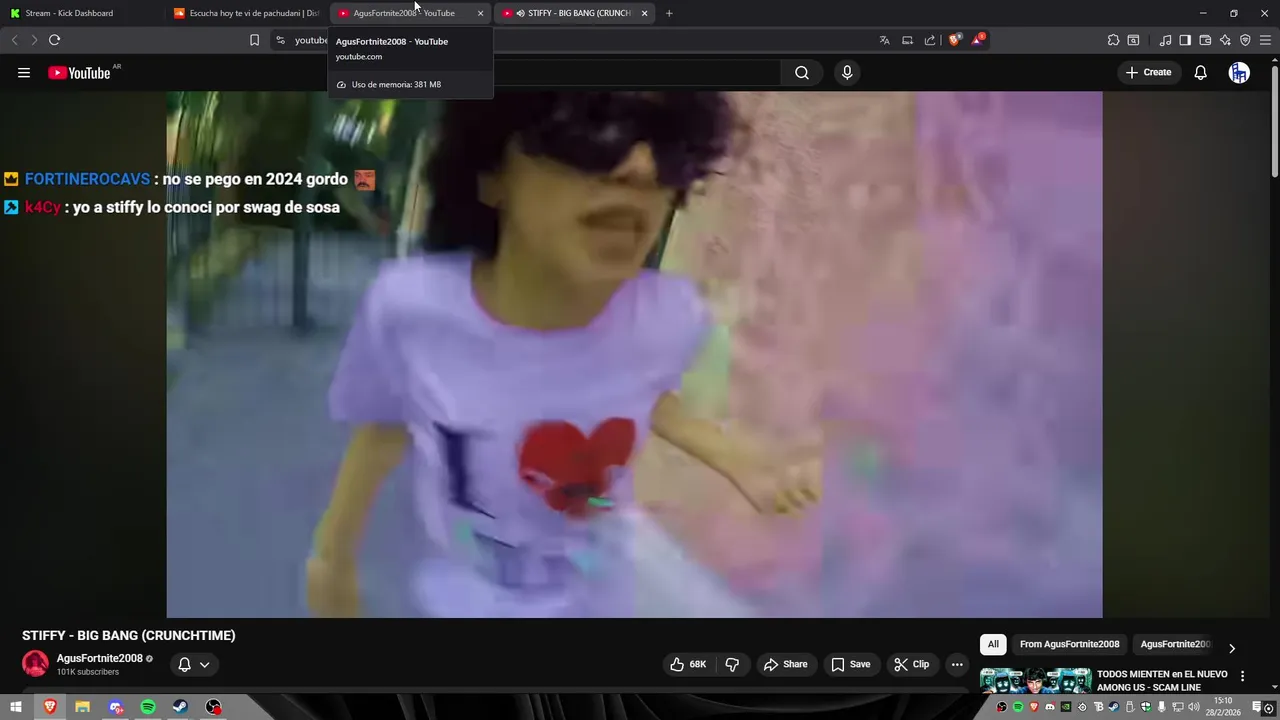1280x720 pixels.
Task: Close the STIFFY - BIG BANG tab
Action: [x=644, y=13]
